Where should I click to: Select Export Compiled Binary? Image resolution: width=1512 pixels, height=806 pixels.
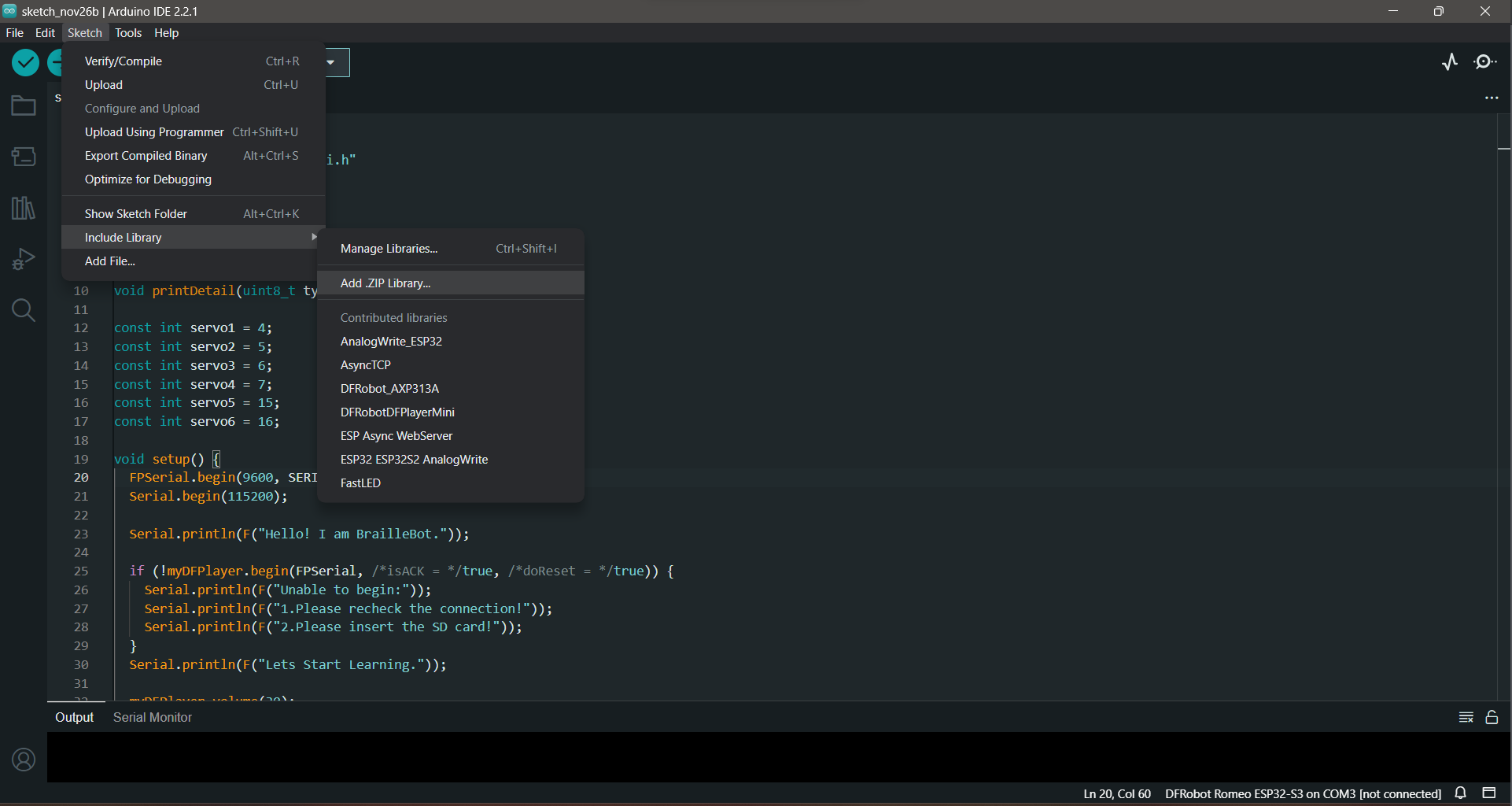194,156
